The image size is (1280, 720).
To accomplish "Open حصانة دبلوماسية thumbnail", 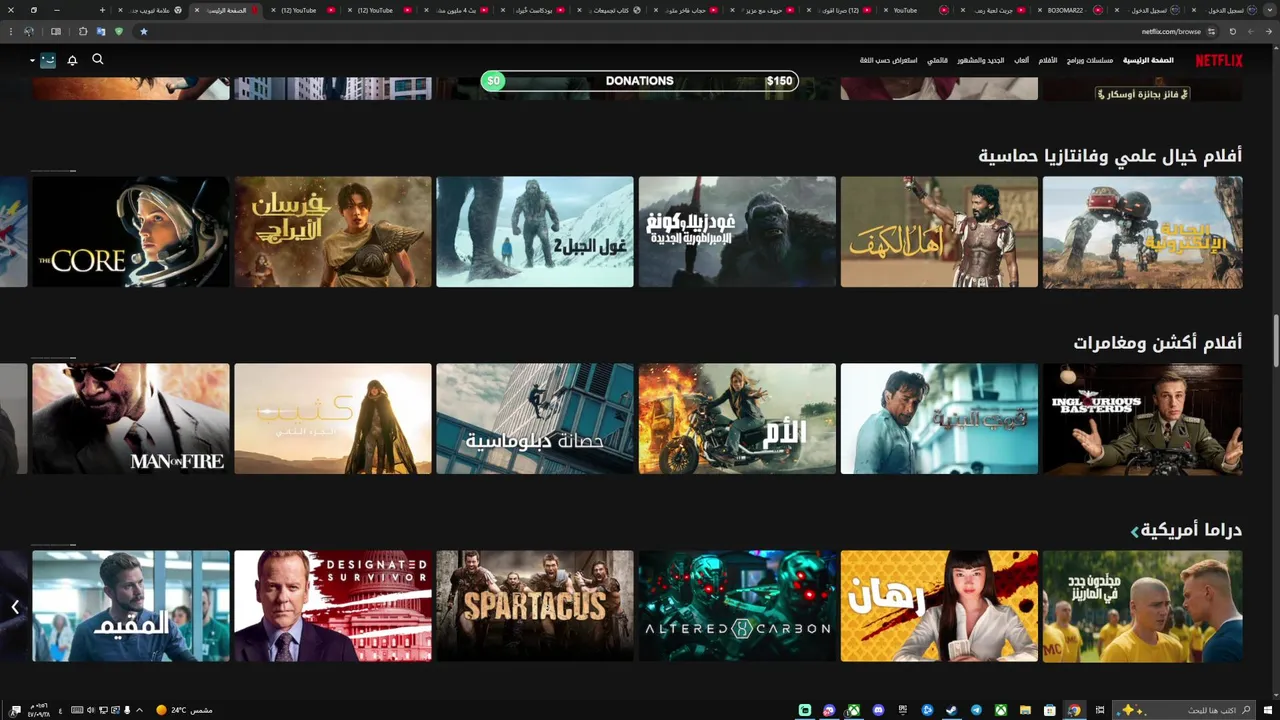I will (x=535, y=419).
